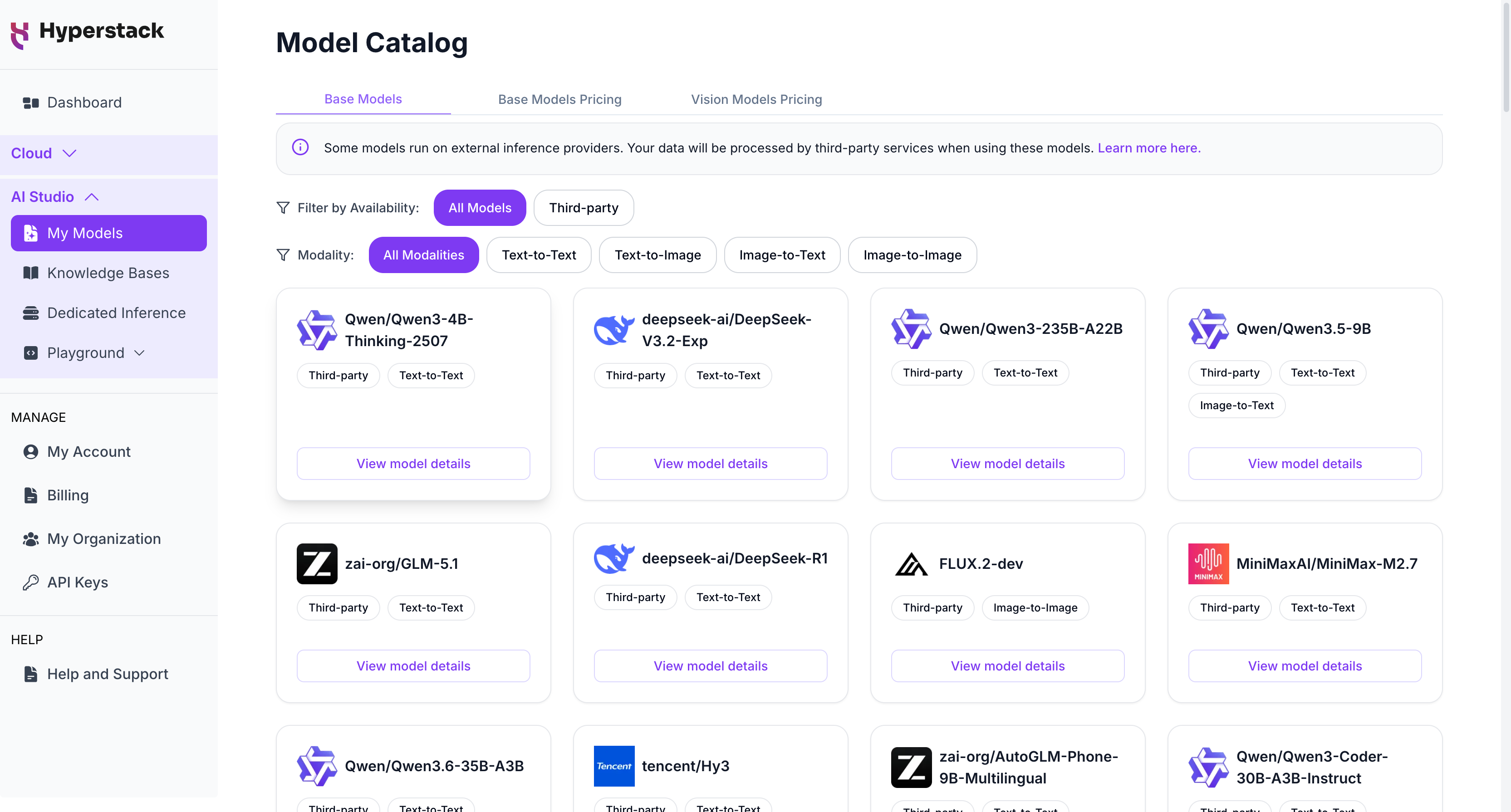
Task: Click the DeepSeek-R1 whale logo
Action: click(x=614, y=559)
